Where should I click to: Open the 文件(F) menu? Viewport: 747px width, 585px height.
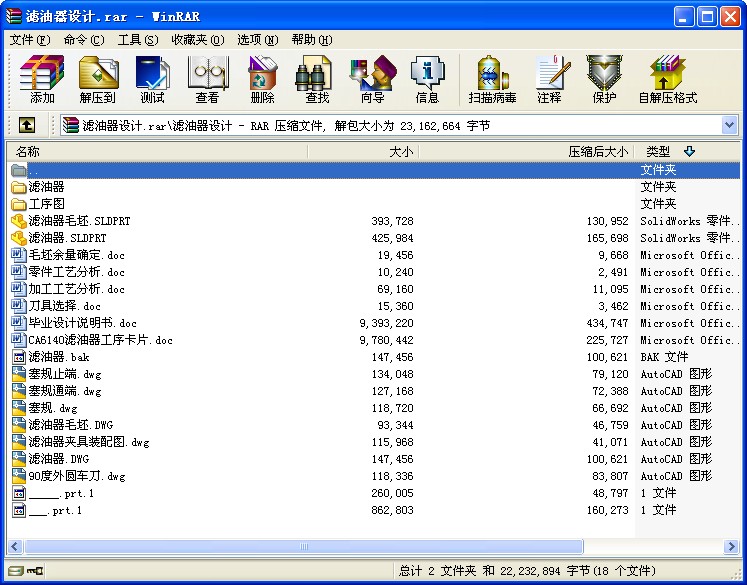(x=30, y=40)
